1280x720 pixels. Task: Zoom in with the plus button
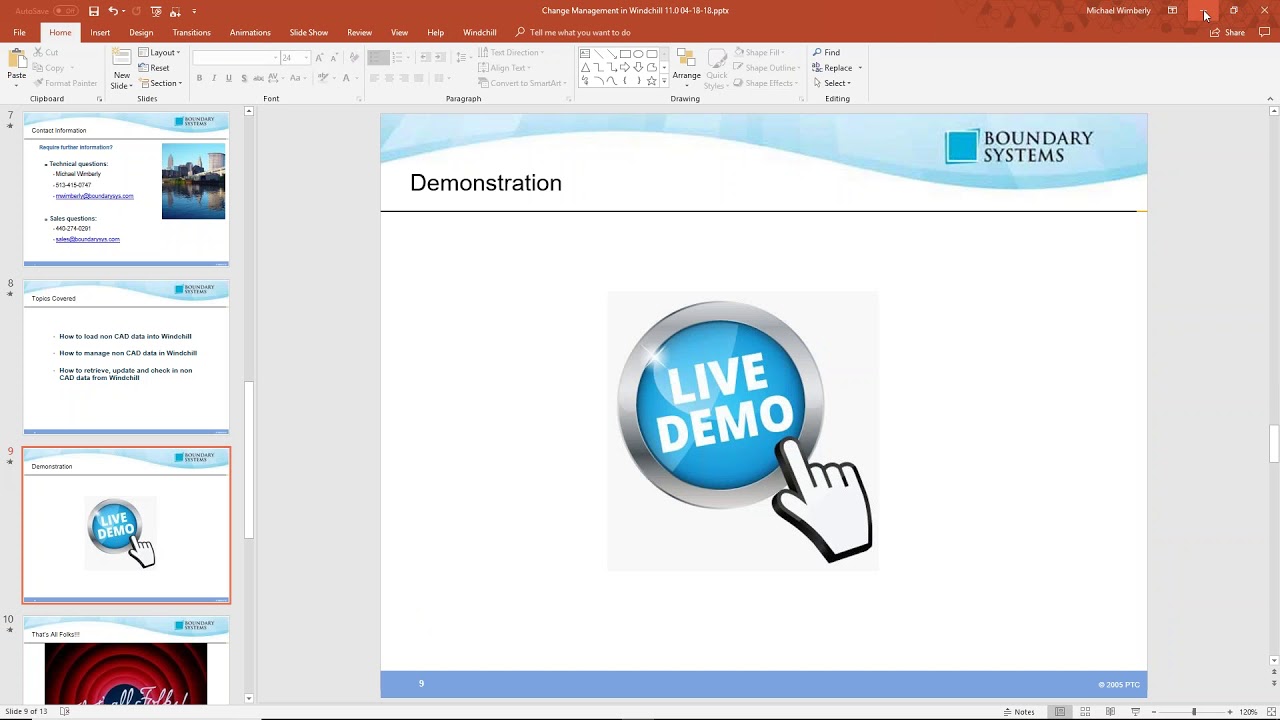tap(1230, 712)
